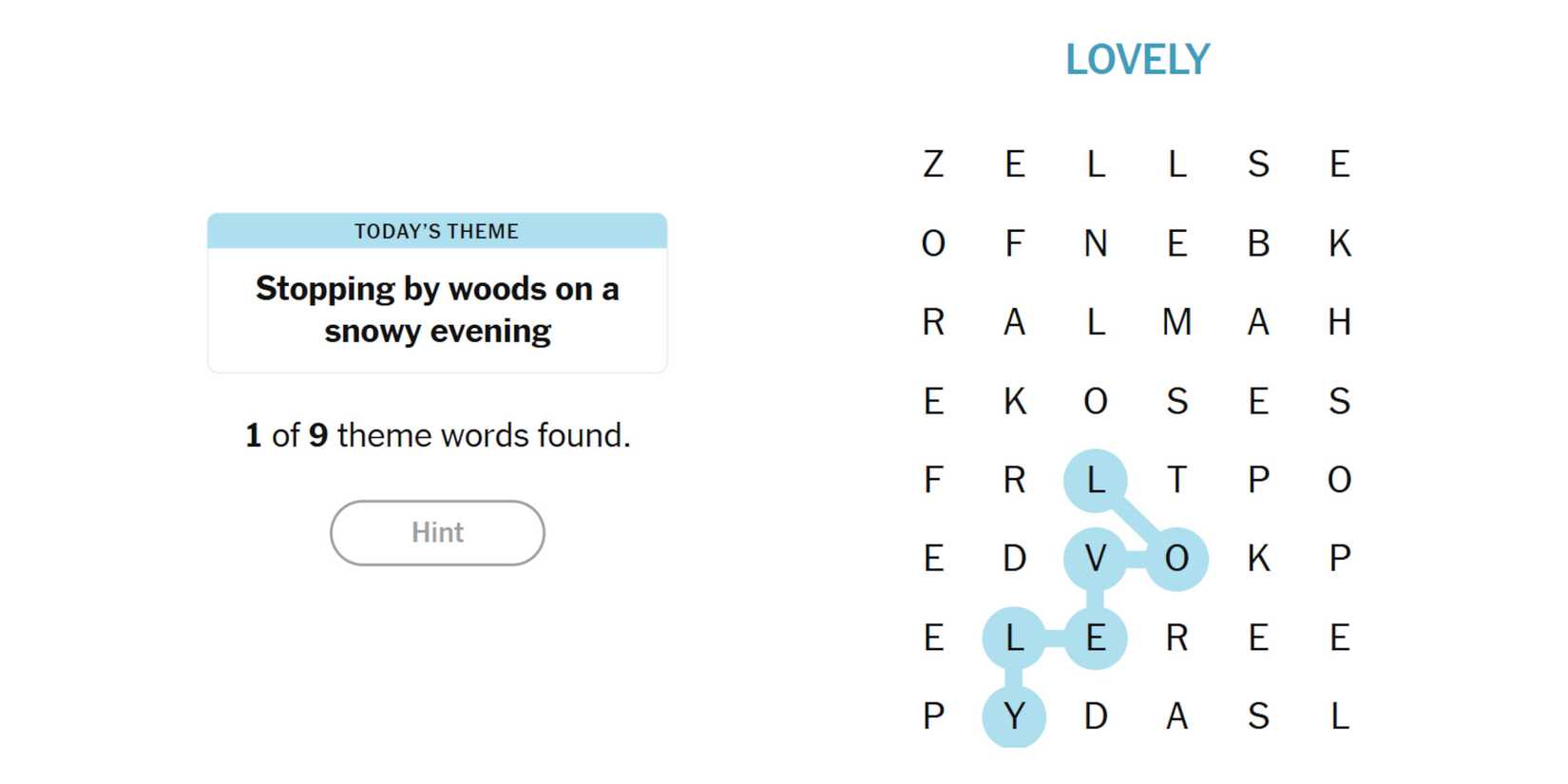The height and width of the screenshot is (784, 1568).
Task: Select the D beside highlighted V
Action: pos(1014,559)
